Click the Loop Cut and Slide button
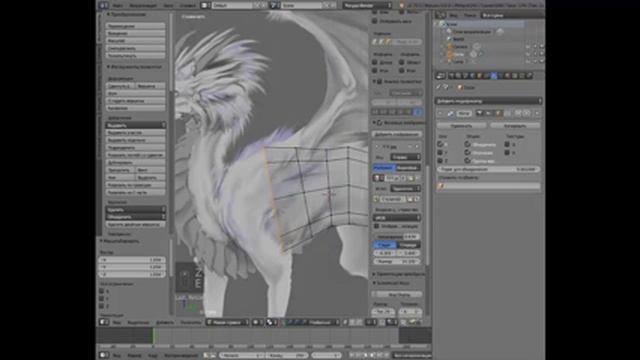Image resolution: width=640 pixels, height=360 pixels. coord(136,155)
